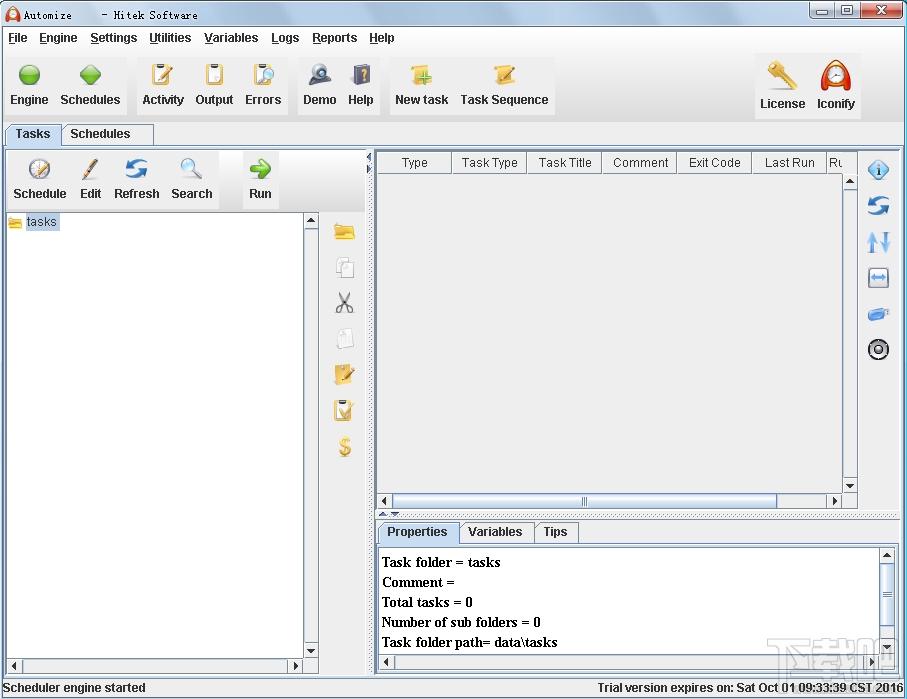Open the Tips tab
This screenshot has height=699, width=907.
[555, 532]
